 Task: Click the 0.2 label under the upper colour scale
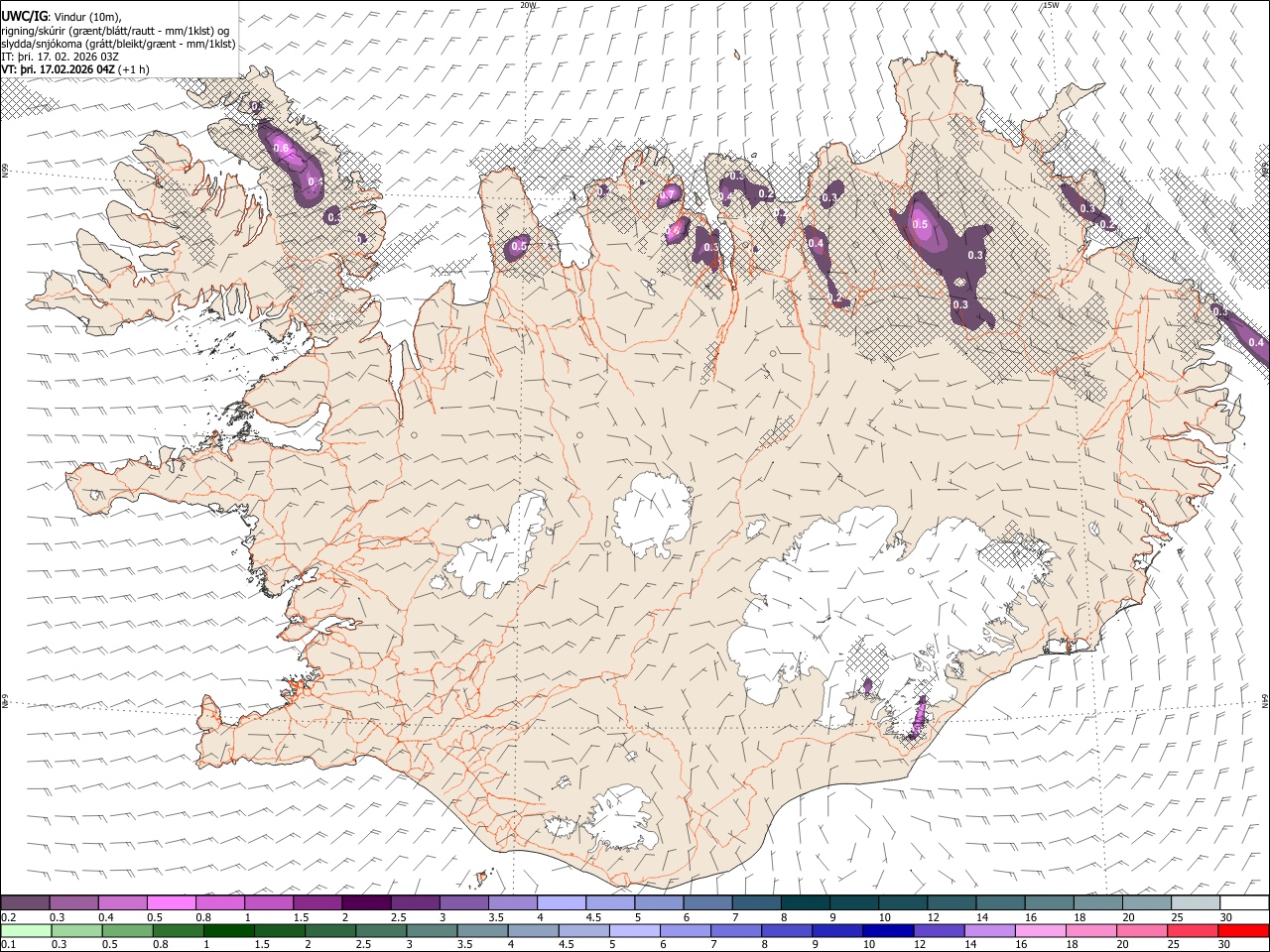pyautogui.click(x=8, y=917)
